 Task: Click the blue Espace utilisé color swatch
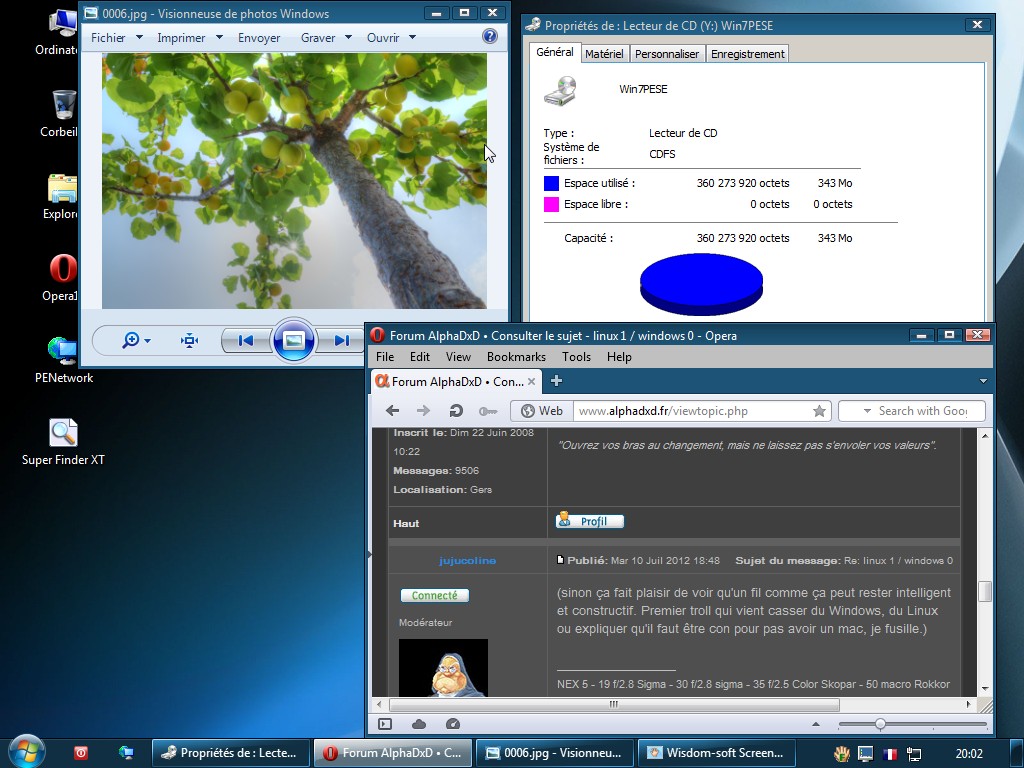point(551,184)
